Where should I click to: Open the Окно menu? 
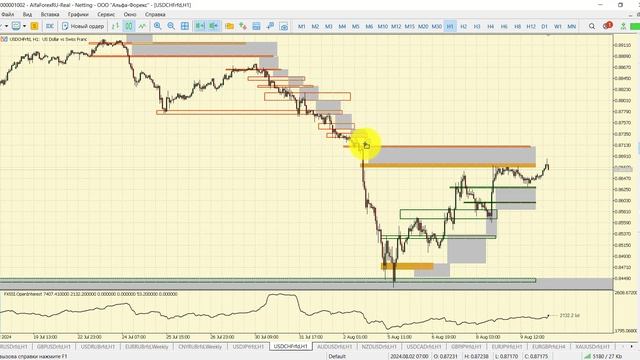[130, 14]
